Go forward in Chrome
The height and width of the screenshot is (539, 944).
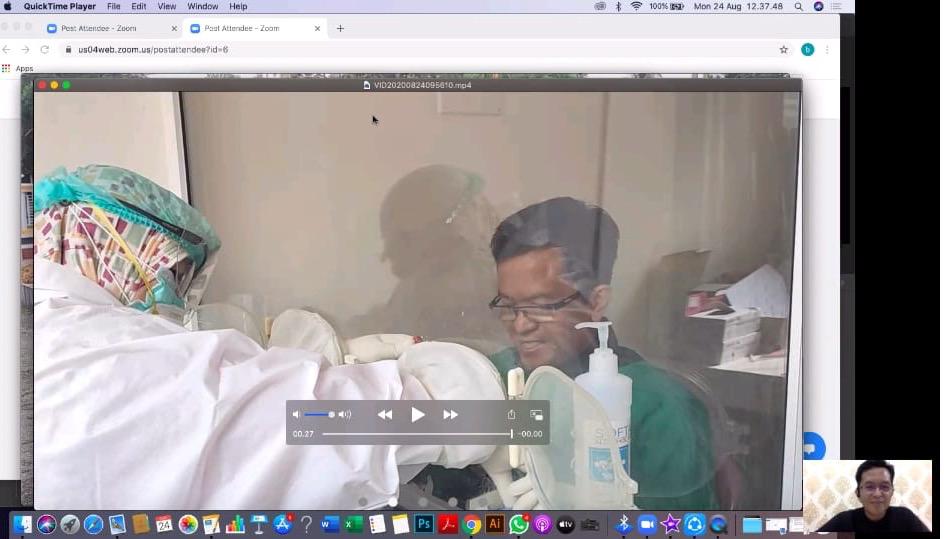pyautogui.click(x=25, y=49)
